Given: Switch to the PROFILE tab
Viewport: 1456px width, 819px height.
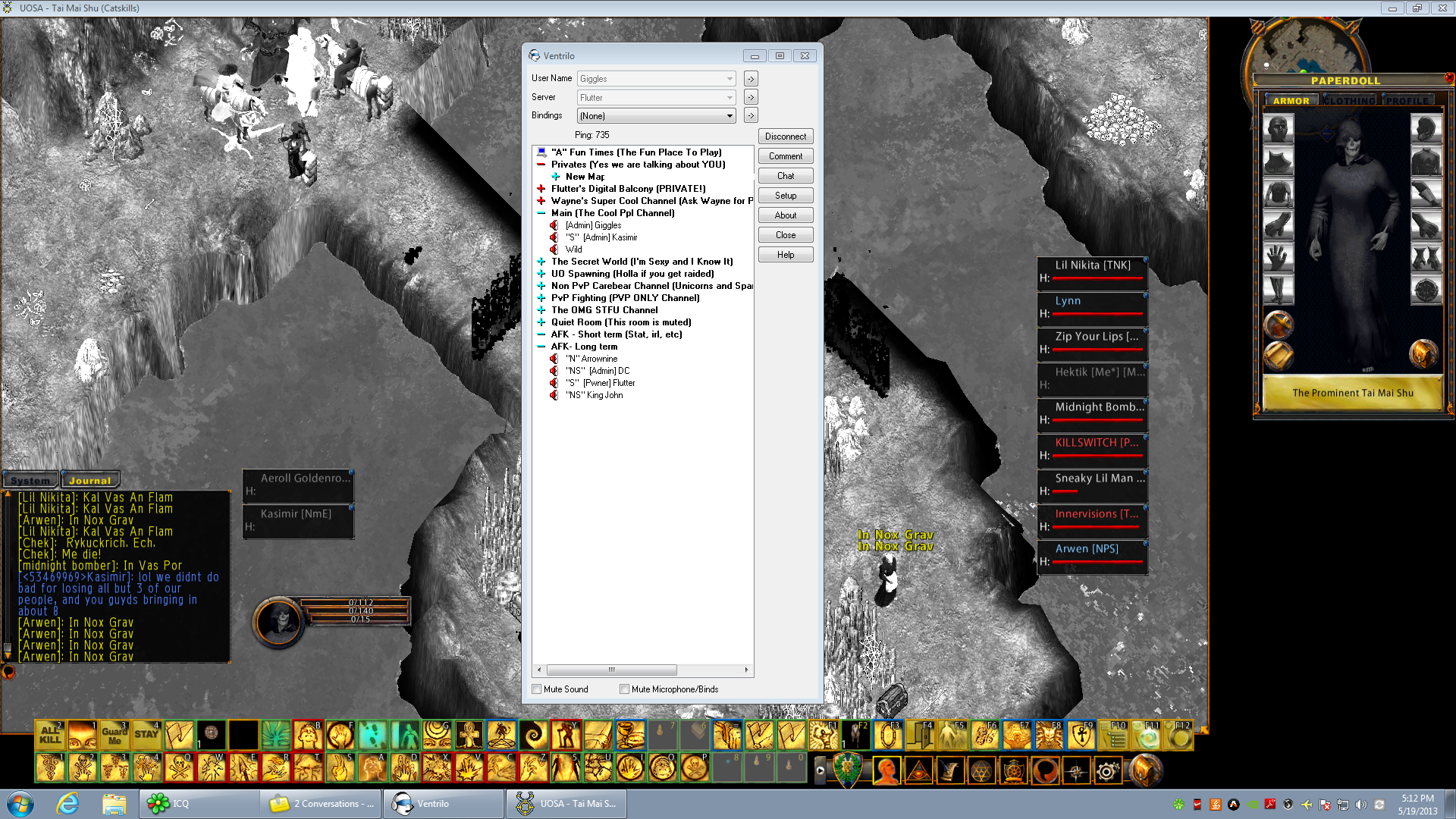Looking at the screenshot, I should 1407,100.
